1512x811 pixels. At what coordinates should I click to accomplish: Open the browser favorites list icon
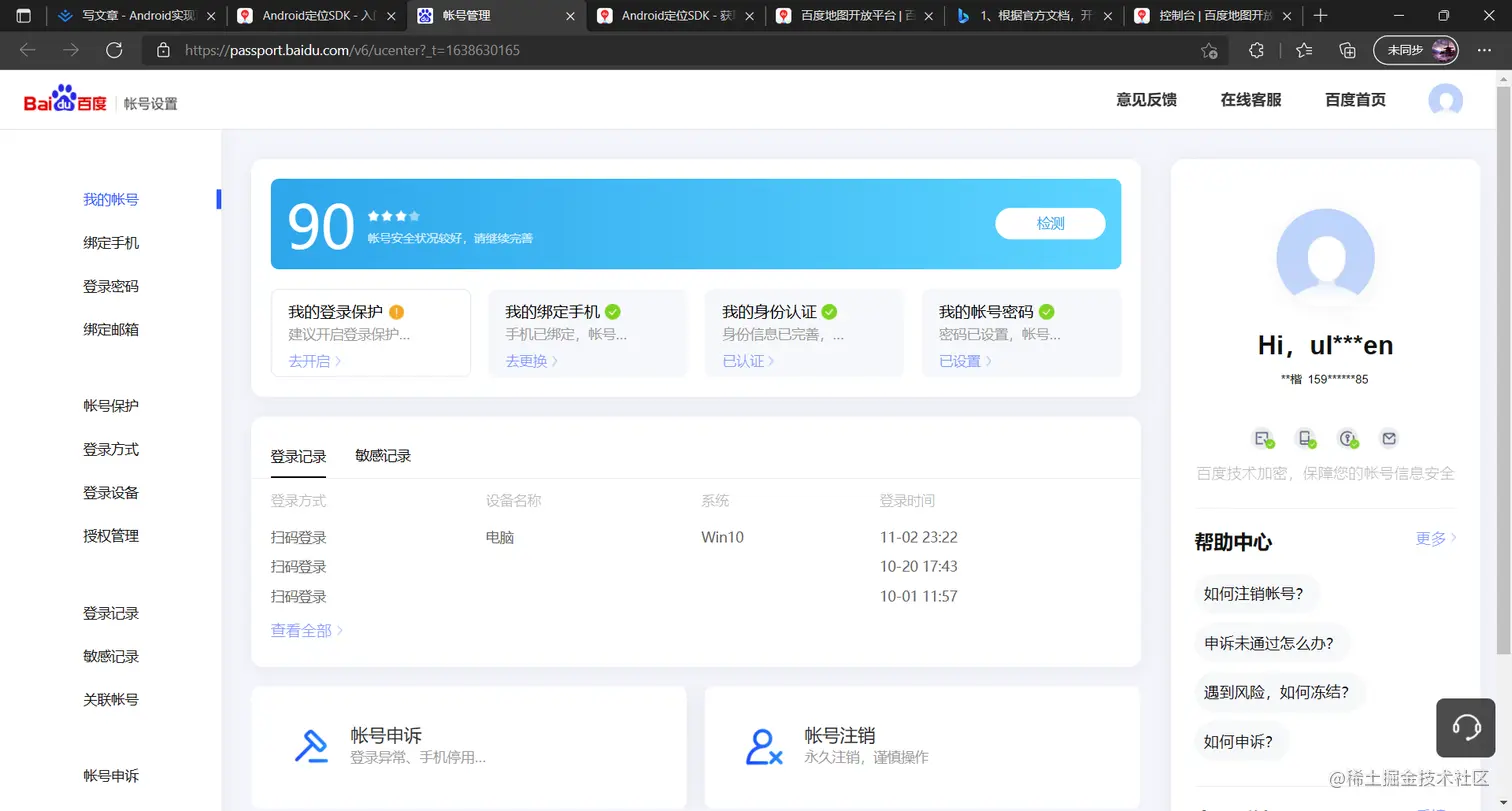click(1304, 50)
